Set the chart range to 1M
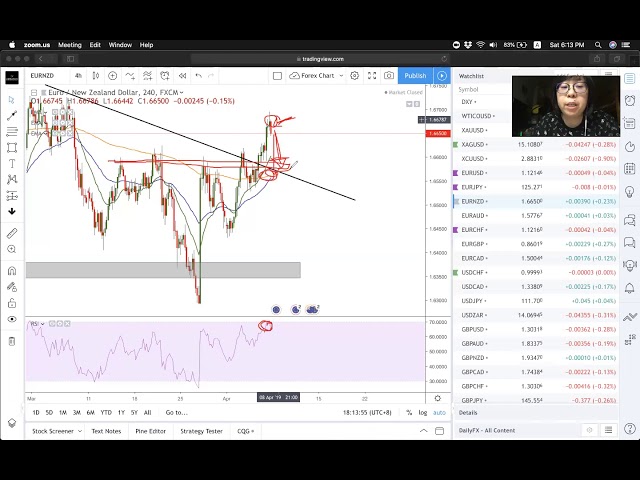The image size is (640, 480). coord(63,412)
